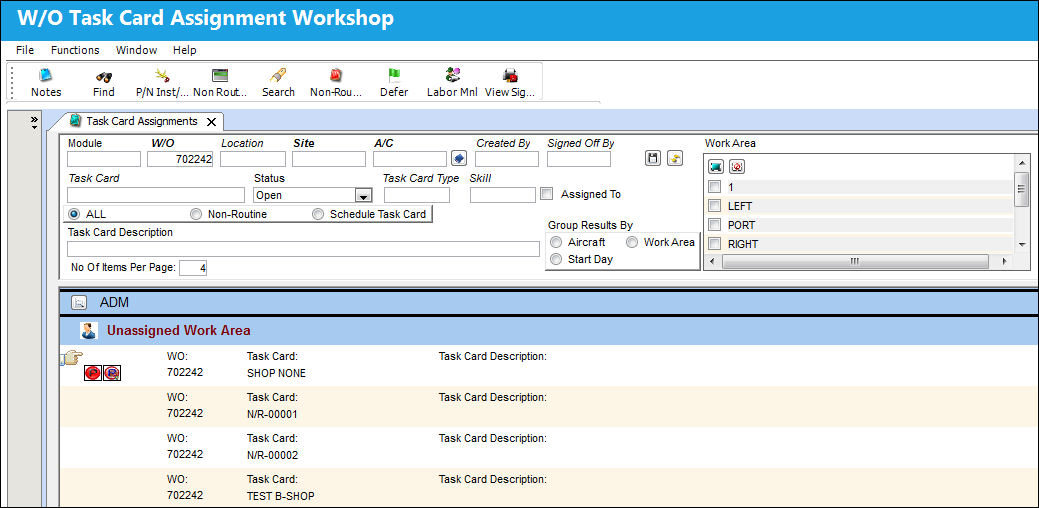1039x508 pixels.
Task: Click the yellow refresh icon beside save
Action: pos(675,158)
